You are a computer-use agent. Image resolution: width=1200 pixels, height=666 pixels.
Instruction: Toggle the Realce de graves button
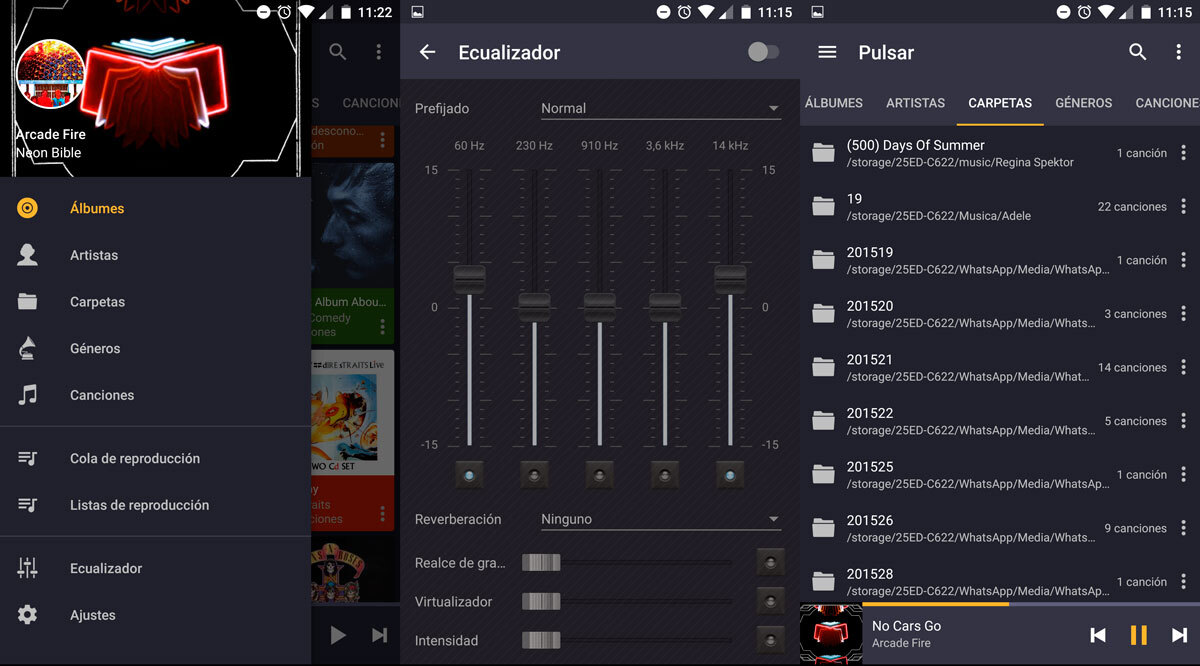coord(770,563)
